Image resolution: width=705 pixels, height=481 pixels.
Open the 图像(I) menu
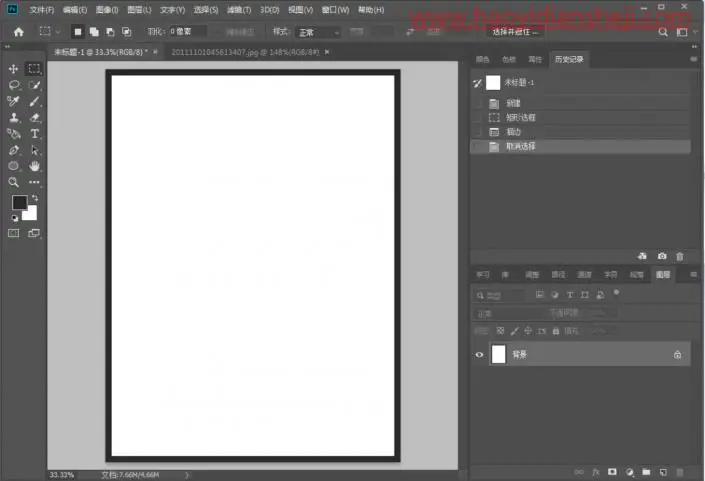[x=107, y=9]
